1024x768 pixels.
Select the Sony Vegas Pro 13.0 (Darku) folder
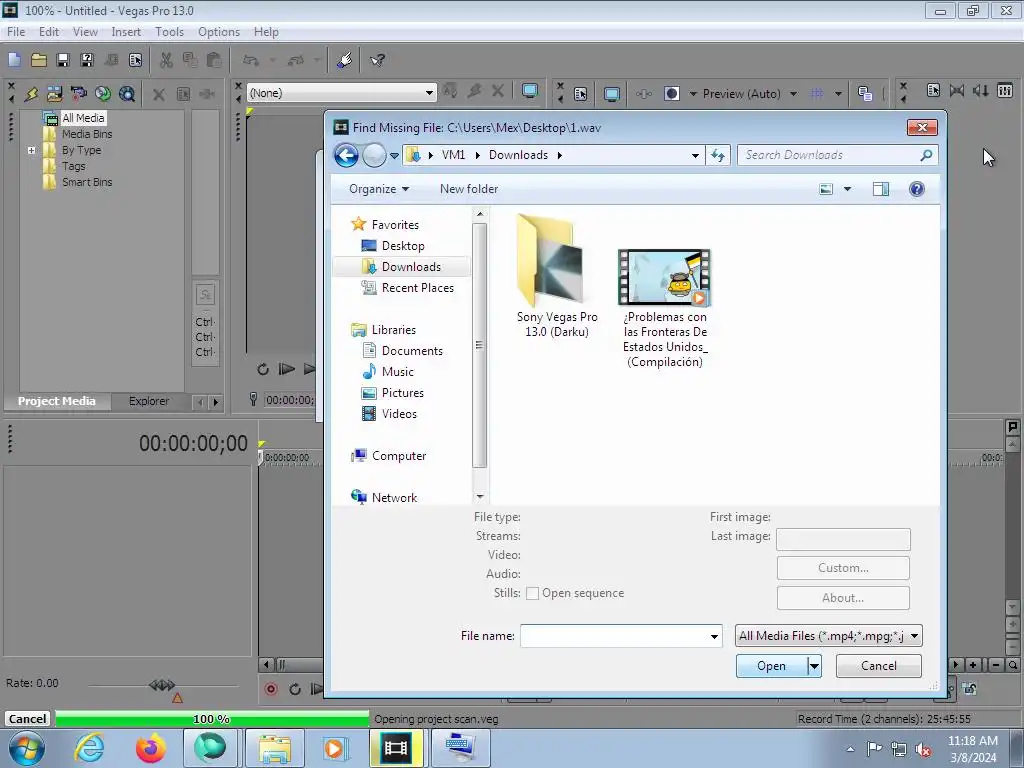557,276
